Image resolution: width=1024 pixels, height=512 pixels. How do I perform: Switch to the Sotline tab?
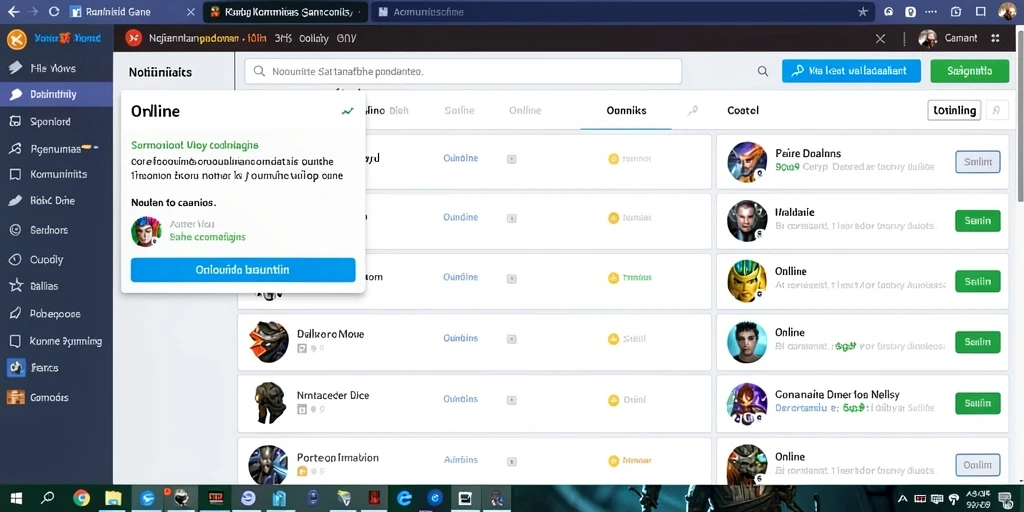click(x=459, y=111)
